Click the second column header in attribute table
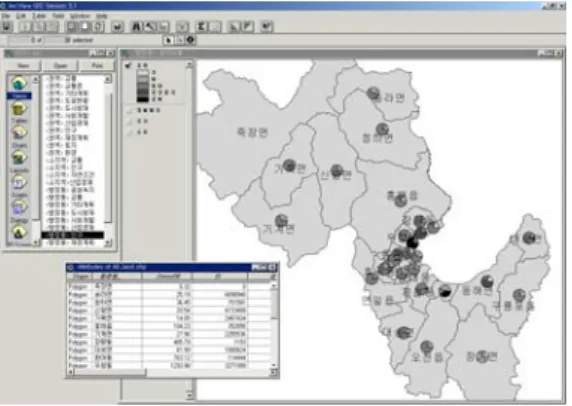This screenshot has height=406, width=572. pyautogui.click(x=117, y=277)
